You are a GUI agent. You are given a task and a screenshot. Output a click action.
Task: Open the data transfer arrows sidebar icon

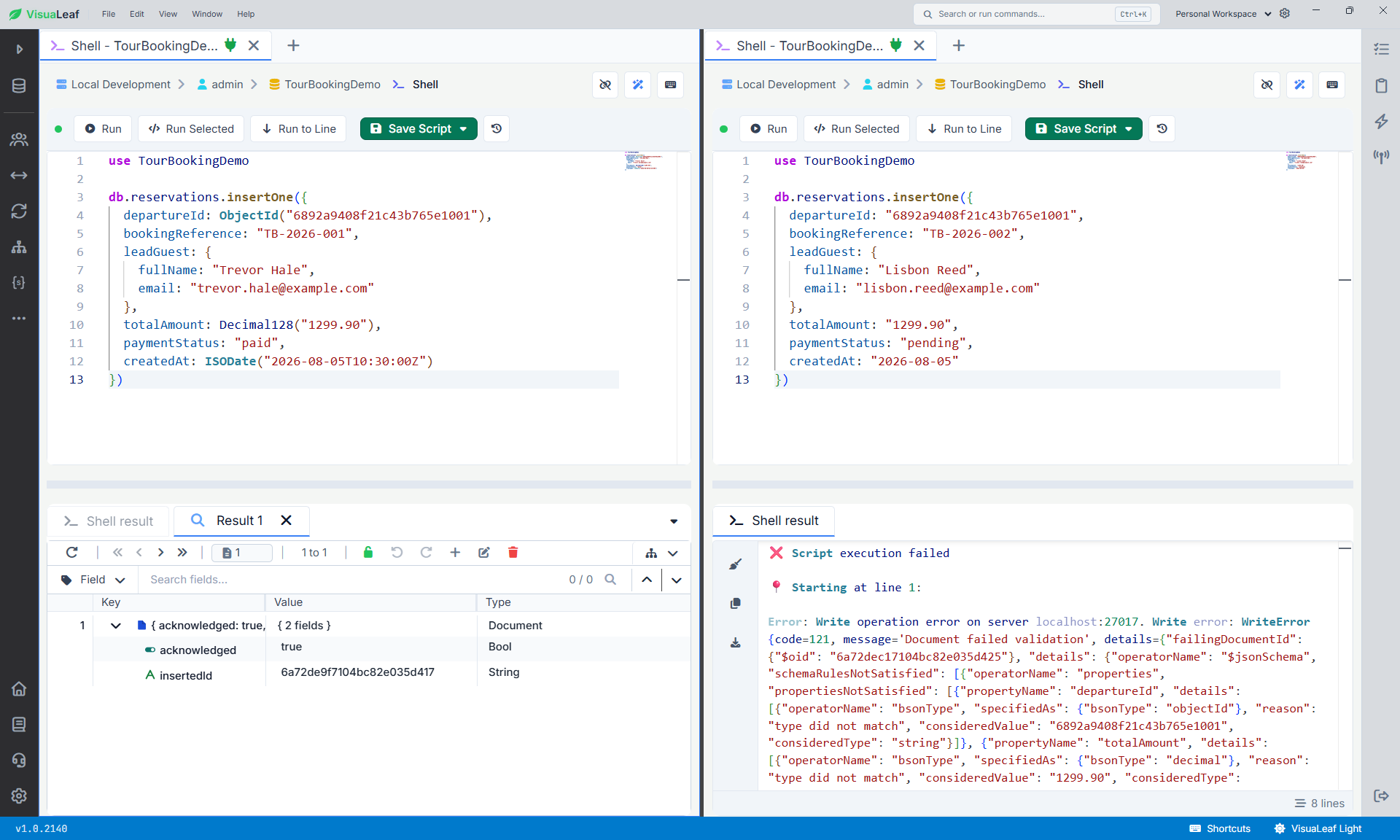point(19,175)
